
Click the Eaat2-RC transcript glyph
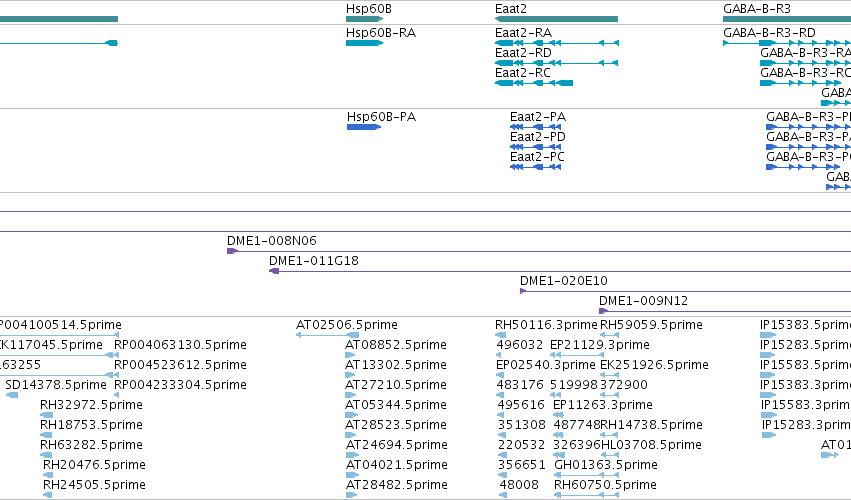[534, 83]
